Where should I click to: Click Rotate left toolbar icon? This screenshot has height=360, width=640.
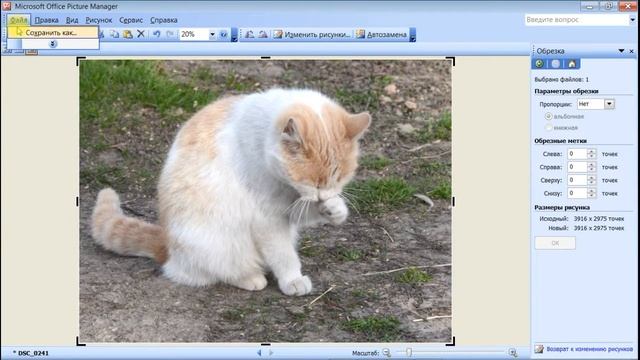249,34
